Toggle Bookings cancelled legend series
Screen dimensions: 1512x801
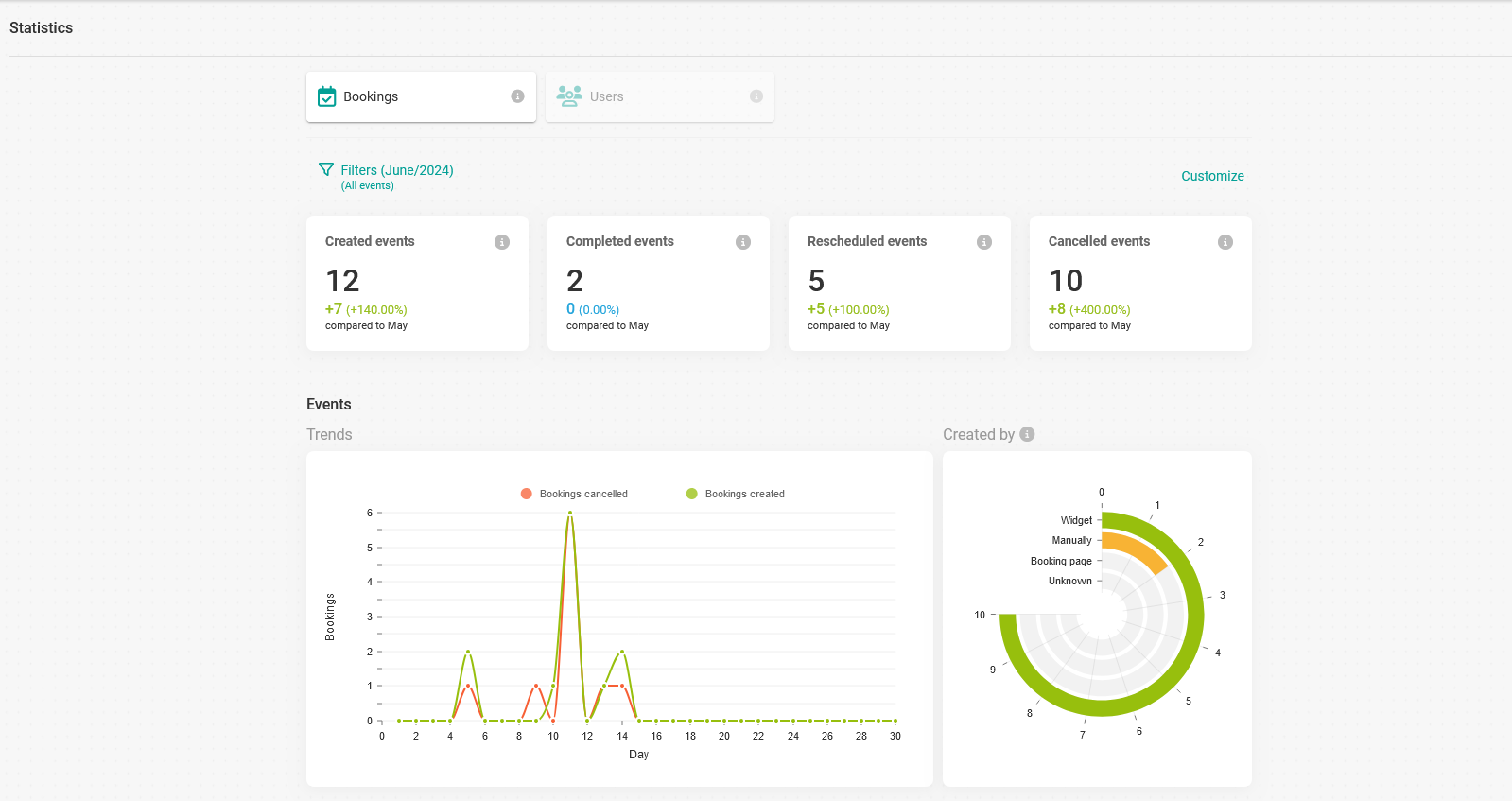(x=574, y=494)
